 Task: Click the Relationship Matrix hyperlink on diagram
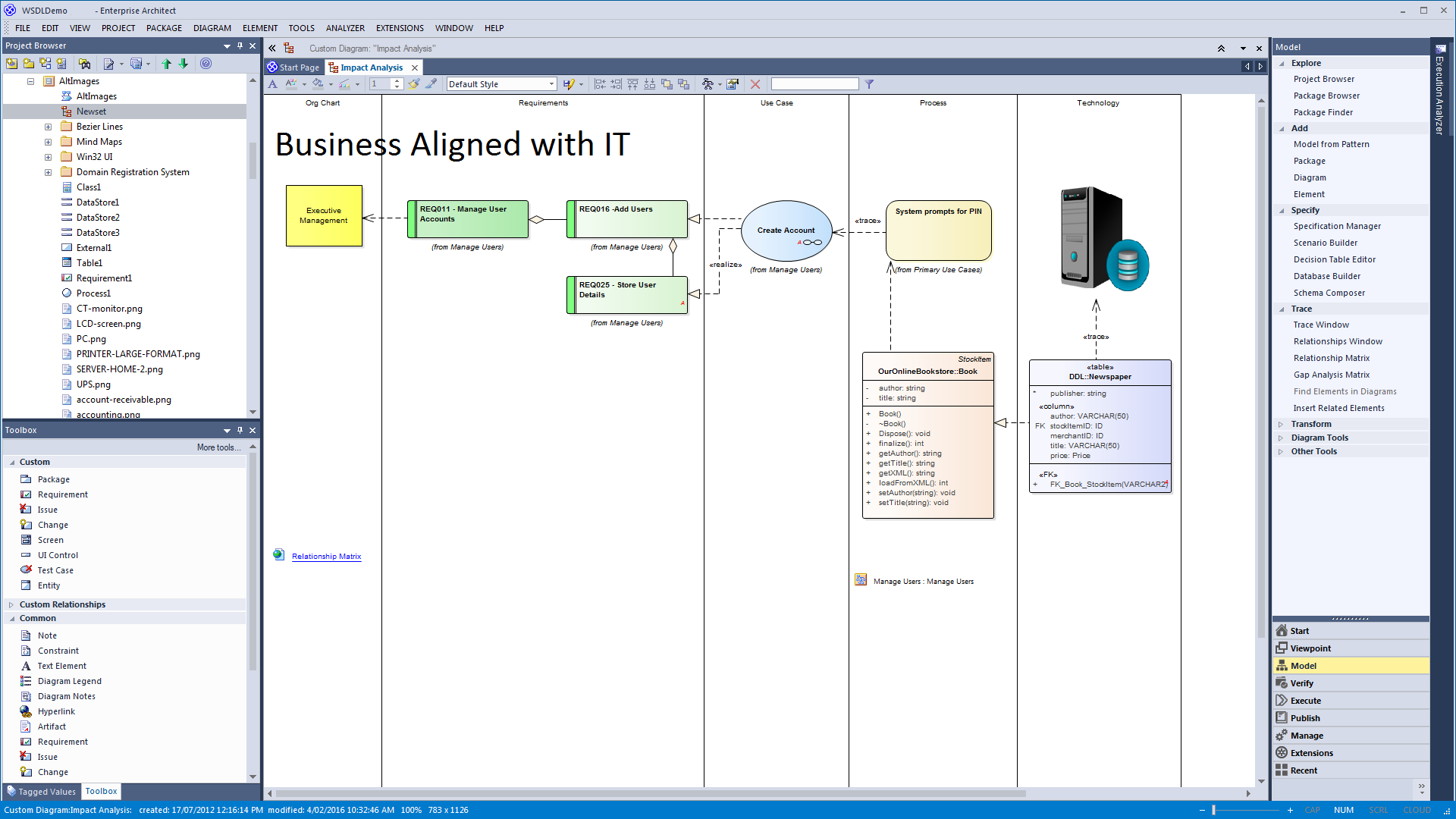pos(326,557)
